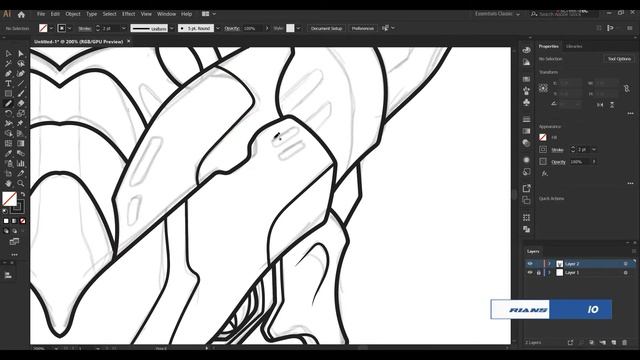Viewport: 640px width, 360px height.
Task: Create new layer in Layers panel
Action: tap(613, 342)
